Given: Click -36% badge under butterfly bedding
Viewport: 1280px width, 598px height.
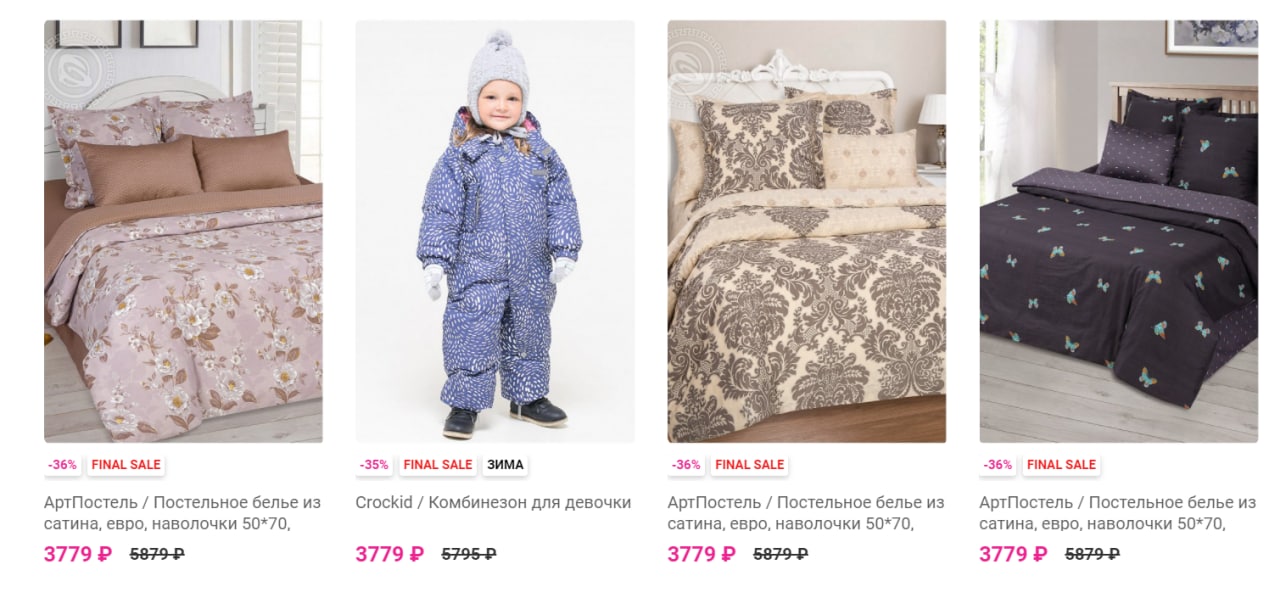Looking at the screenshot, I should [998, 465].
